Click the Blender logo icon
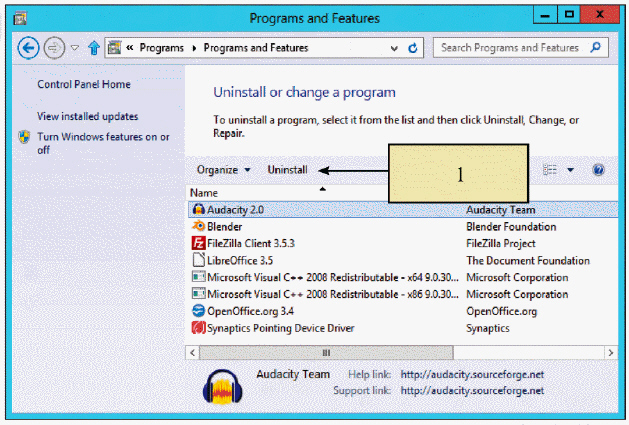Viewport: 629px width, 425px height. point(199,226)
